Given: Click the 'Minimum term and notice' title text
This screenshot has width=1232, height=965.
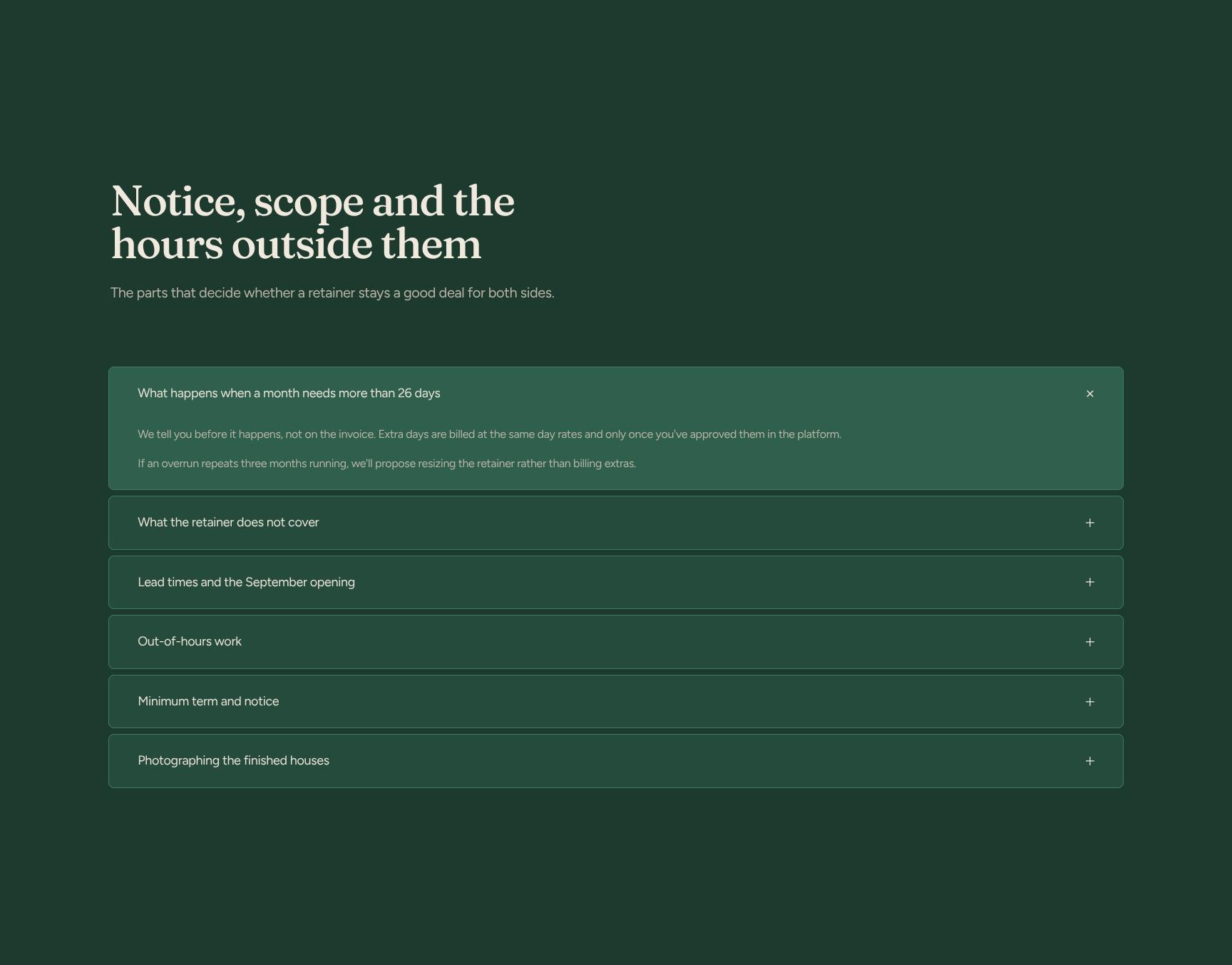Looking at the screenshot, I should [208, 701].
